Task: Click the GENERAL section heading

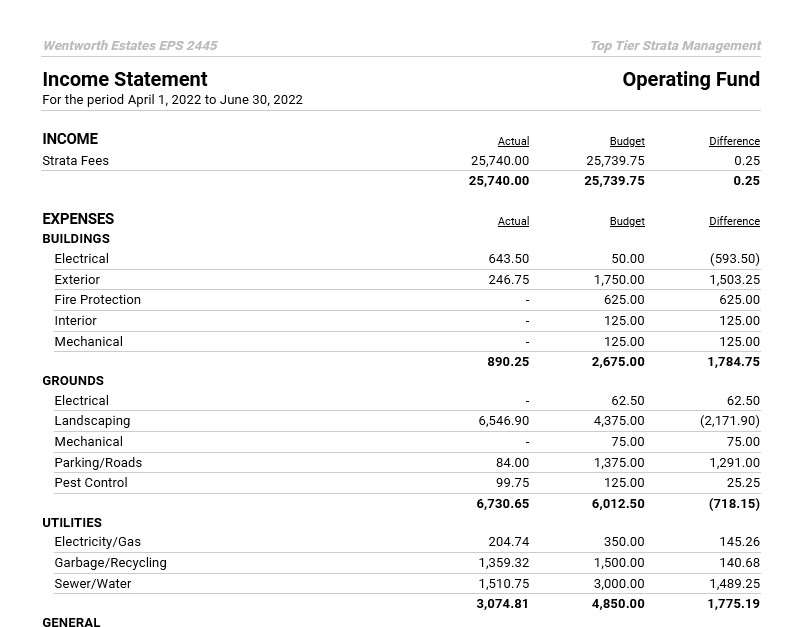Action: click(x=71, y=622)
